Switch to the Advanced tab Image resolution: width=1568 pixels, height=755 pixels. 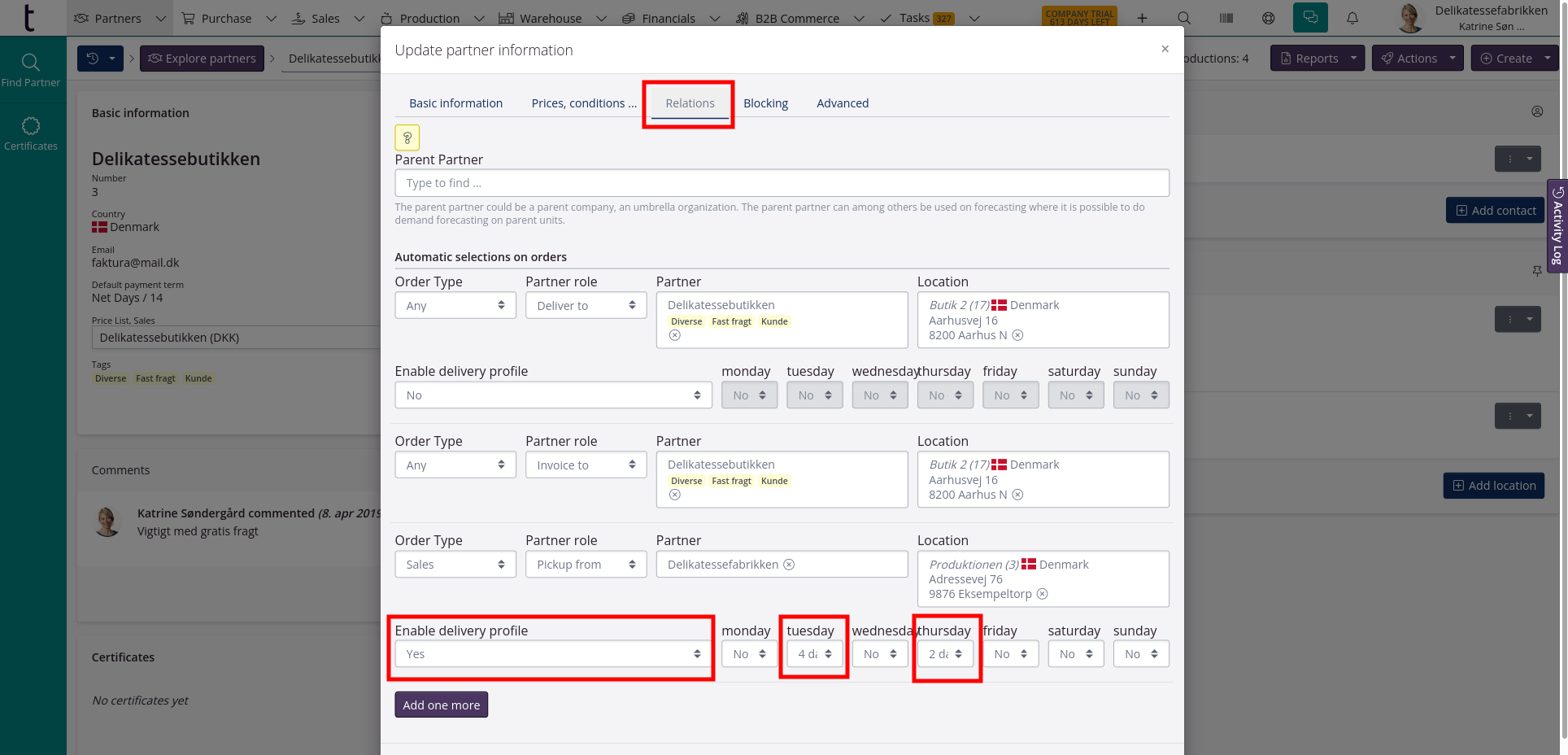tap(843, 103)
